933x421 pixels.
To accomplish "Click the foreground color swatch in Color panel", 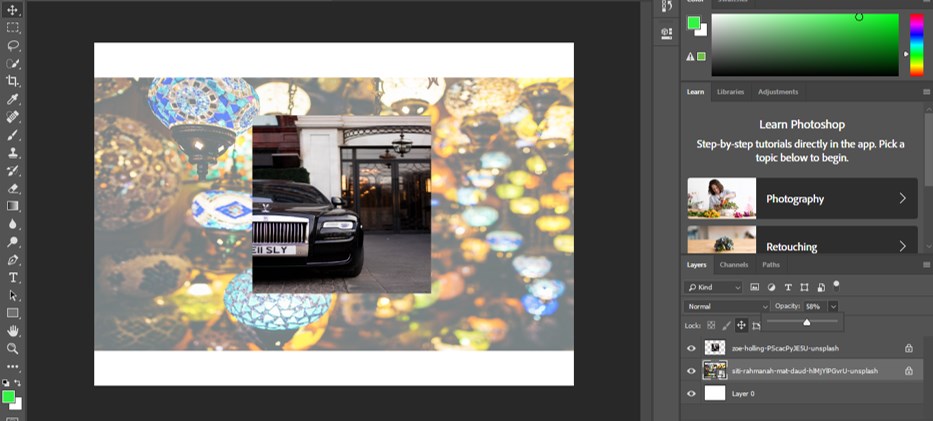I will click(693, 23).
